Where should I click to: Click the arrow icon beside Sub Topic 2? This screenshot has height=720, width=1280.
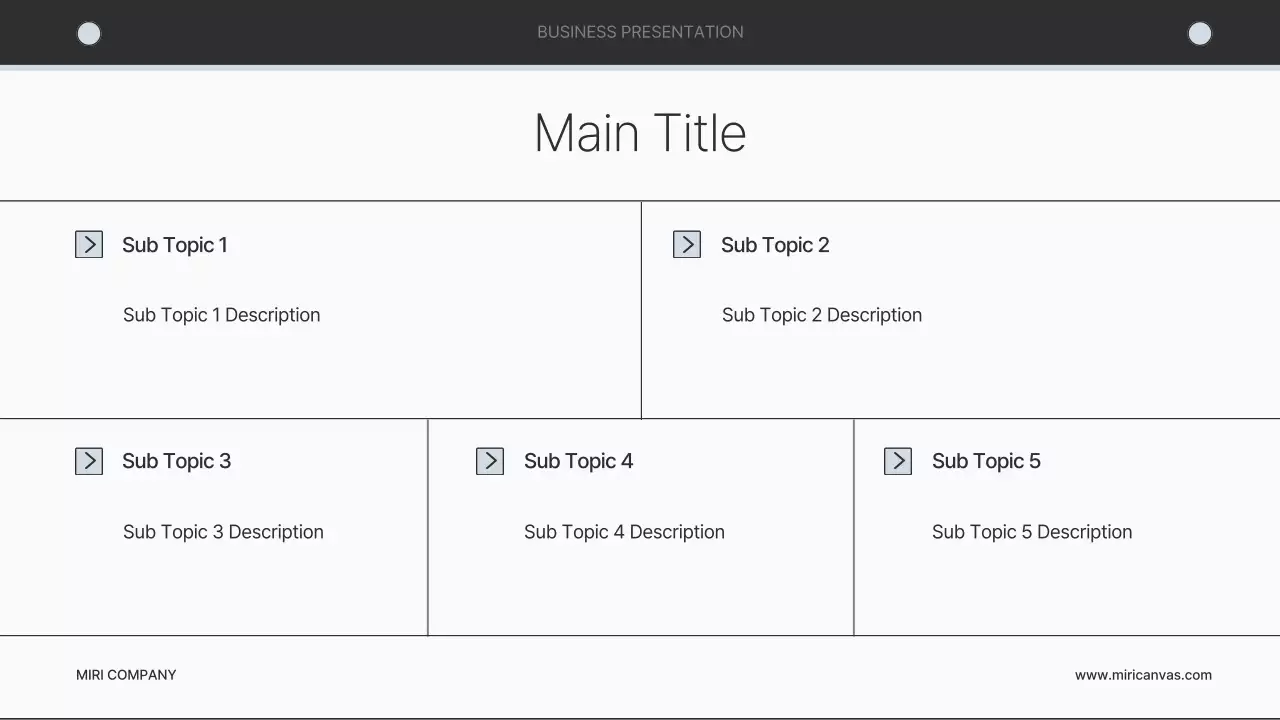pyautogui.click(x=687, y=245)
